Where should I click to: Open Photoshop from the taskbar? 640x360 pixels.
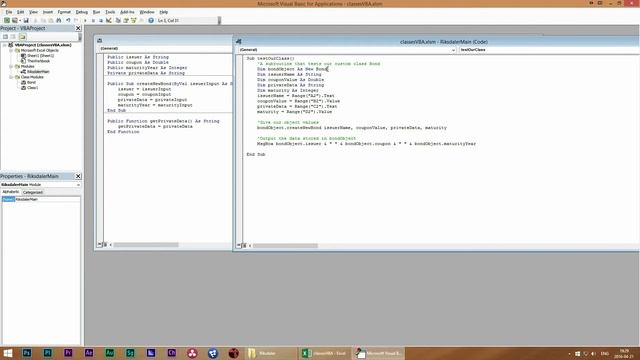click(27, 353)
